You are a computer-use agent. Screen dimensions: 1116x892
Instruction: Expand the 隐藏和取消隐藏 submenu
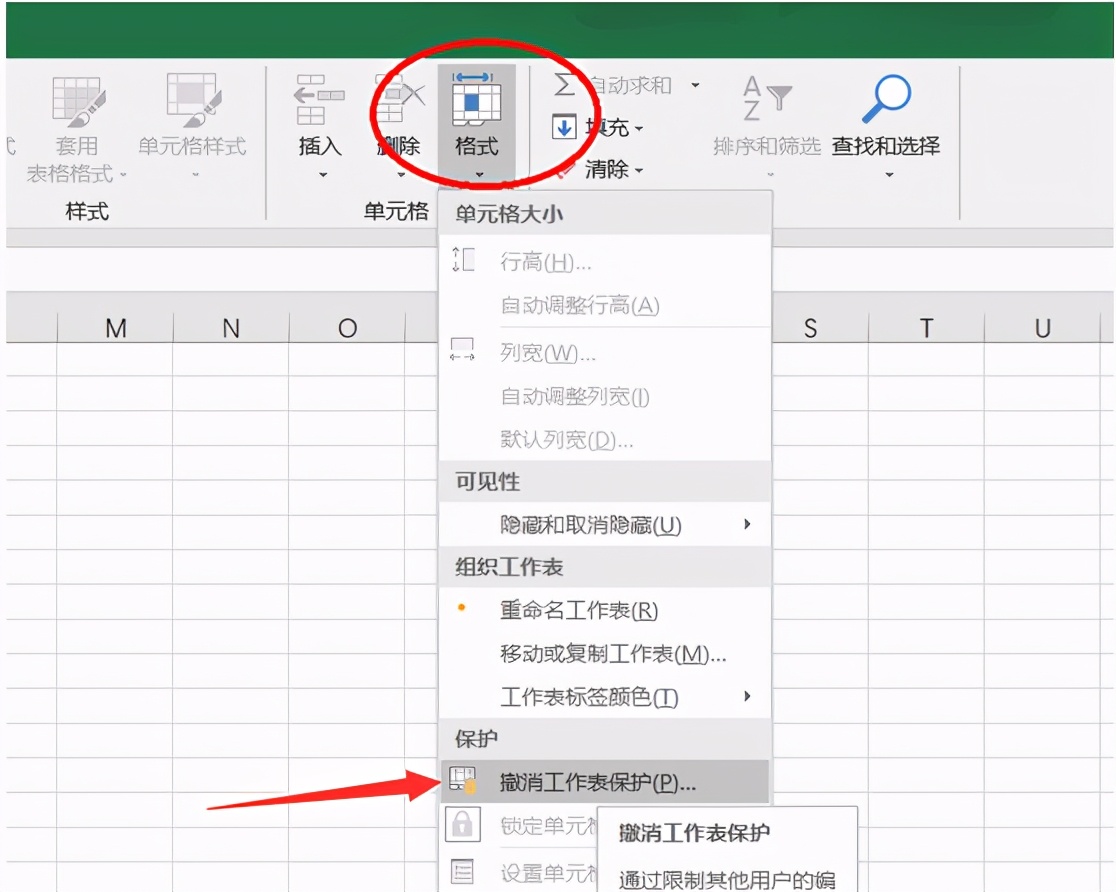580,524
